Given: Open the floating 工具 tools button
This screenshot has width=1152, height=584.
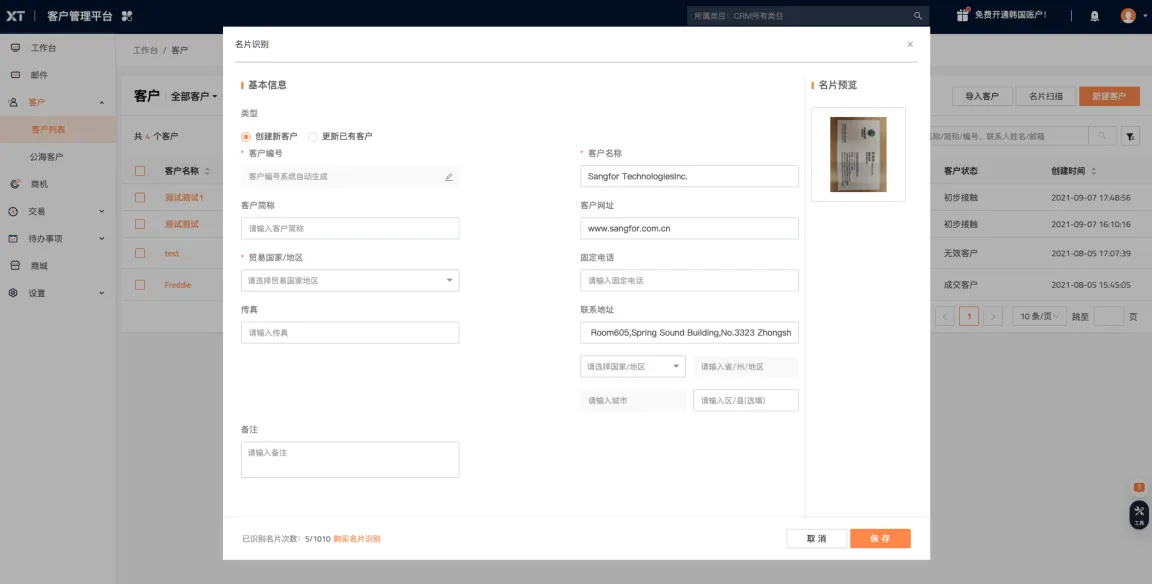Looking at the screenshot, I should click(x=1139, y=514).
